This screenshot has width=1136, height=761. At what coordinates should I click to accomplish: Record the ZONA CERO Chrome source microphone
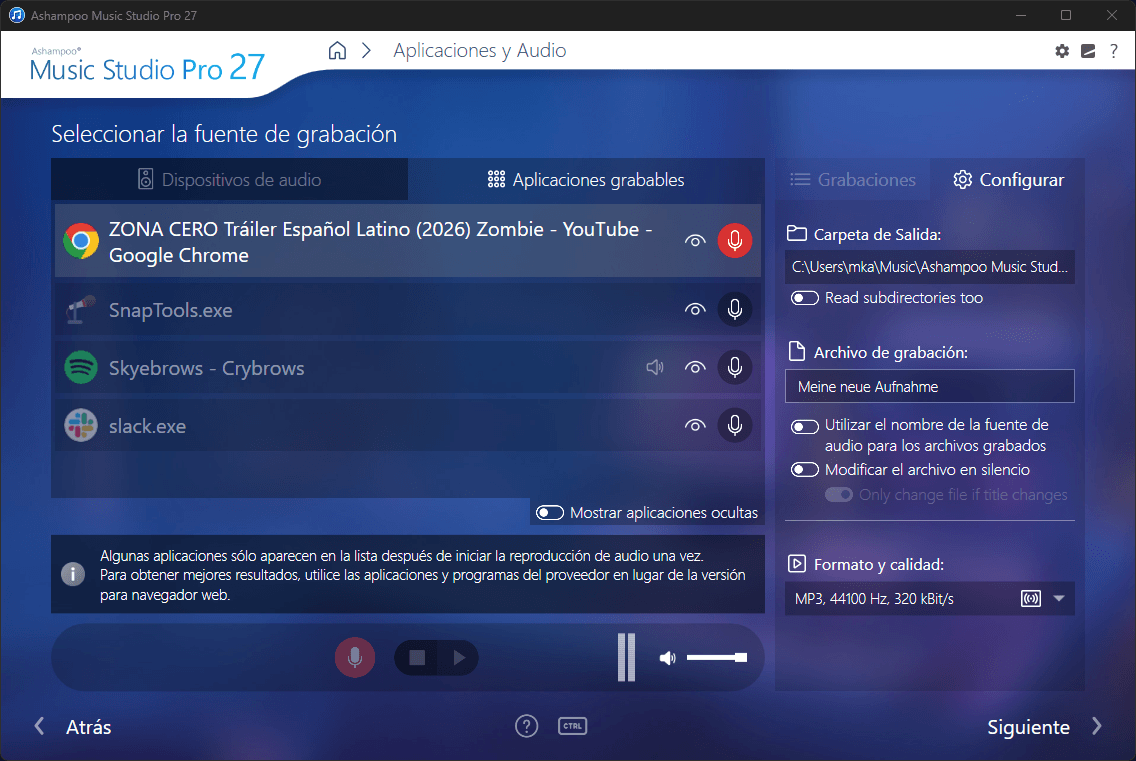735,241
